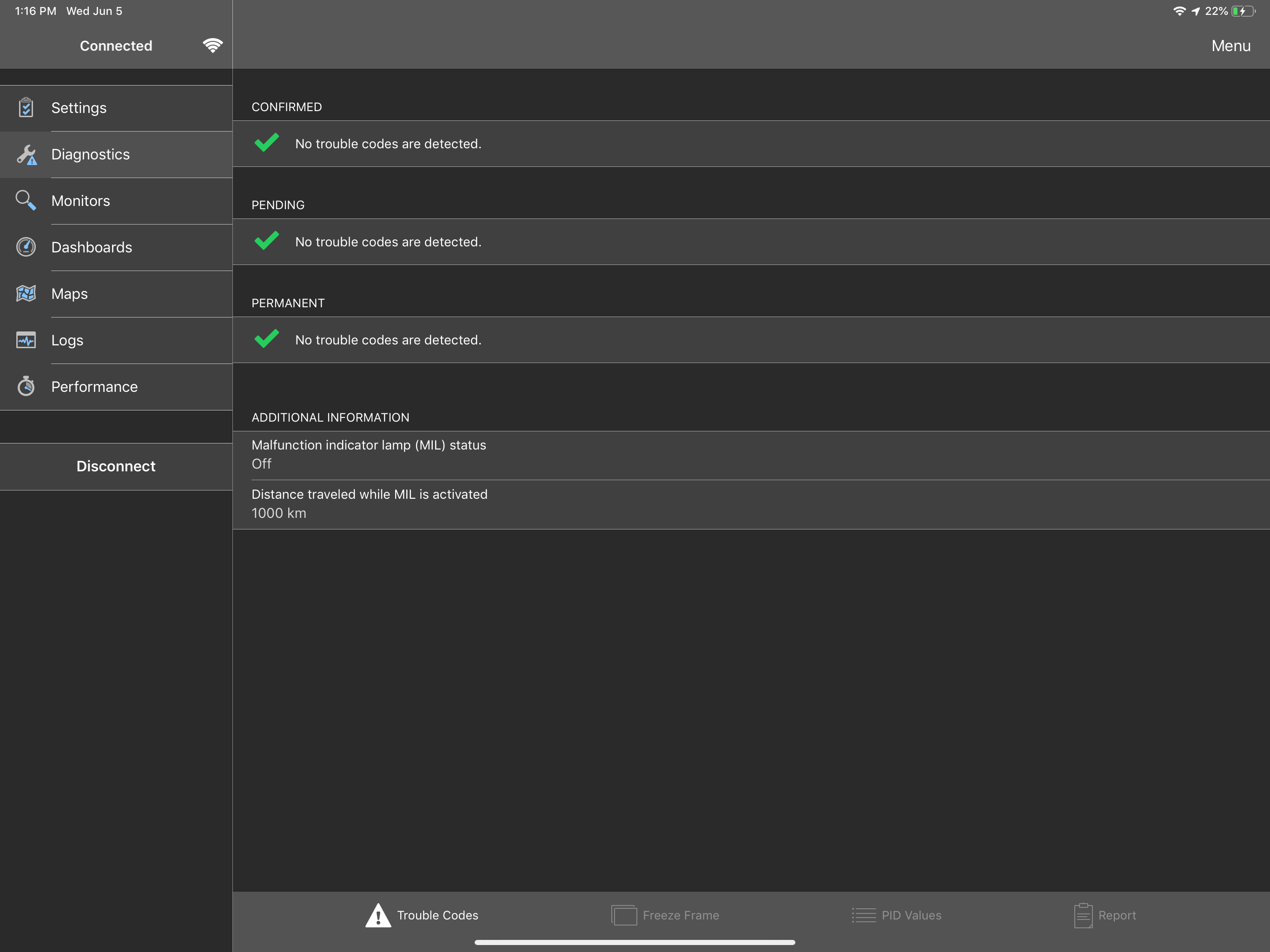Tap the 'Wed Jun 5' date
The width and height of the screenshot is (1270, 952).
click(x=94, y=11)
